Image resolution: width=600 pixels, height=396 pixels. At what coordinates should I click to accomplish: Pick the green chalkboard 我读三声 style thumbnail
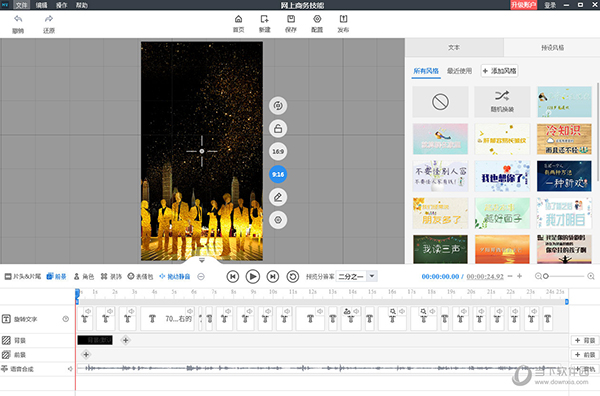point(440,249)
